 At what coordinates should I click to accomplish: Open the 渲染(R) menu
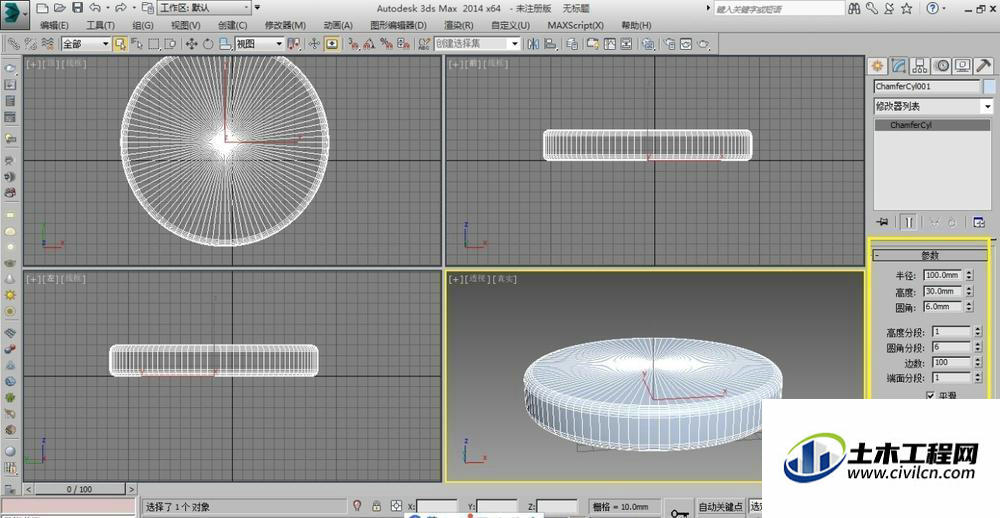(x=459, y=26)
